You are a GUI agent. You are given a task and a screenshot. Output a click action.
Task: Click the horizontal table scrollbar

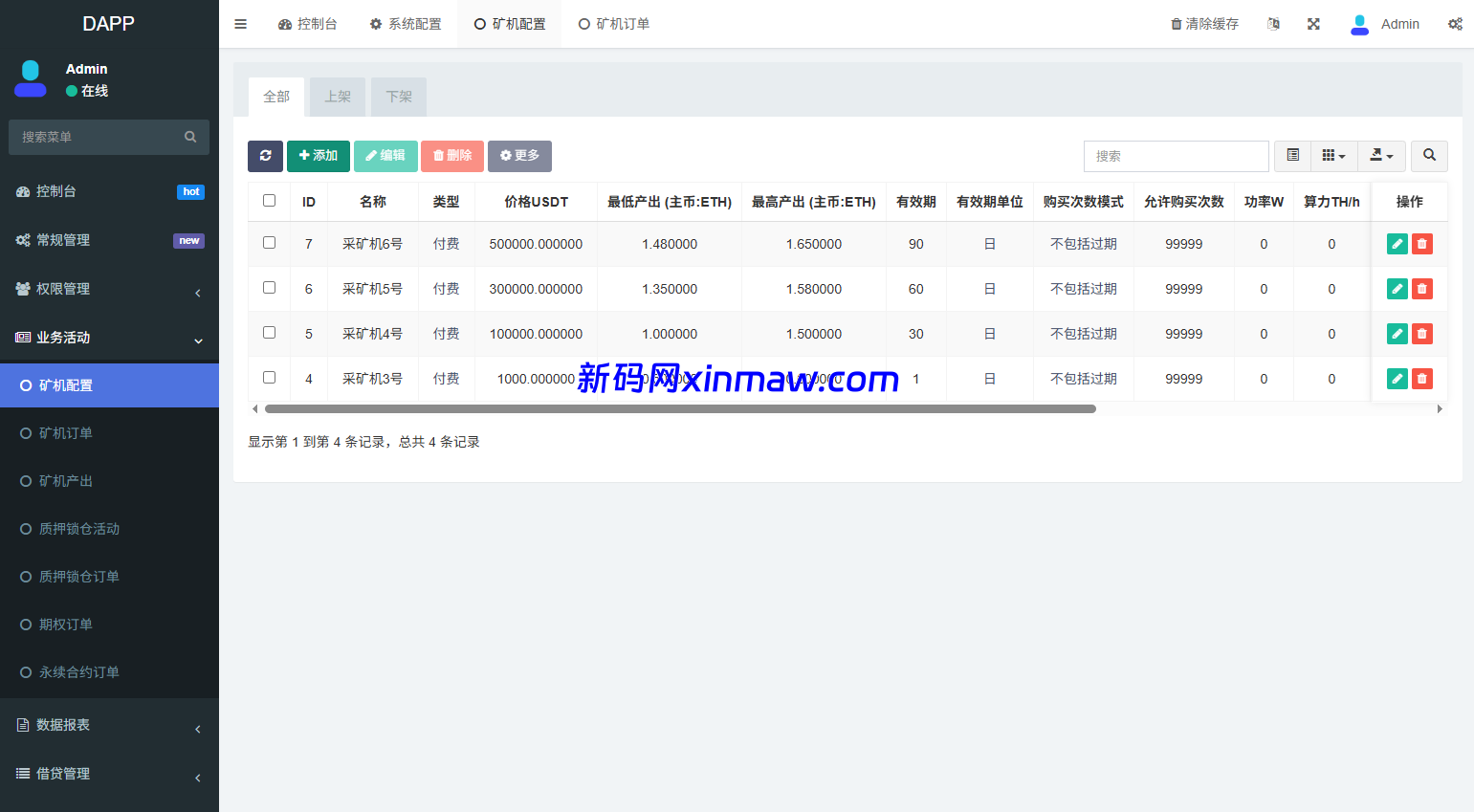click(679, 408)
